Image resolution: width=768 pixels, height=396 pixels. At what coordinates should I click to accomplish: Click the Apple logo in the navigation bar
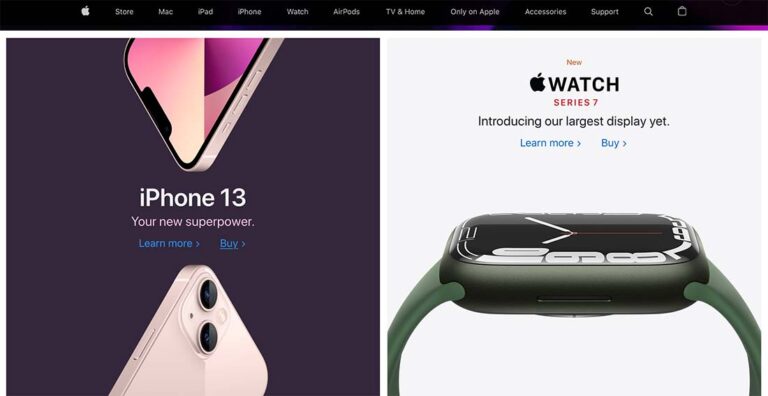click(85, 11)
